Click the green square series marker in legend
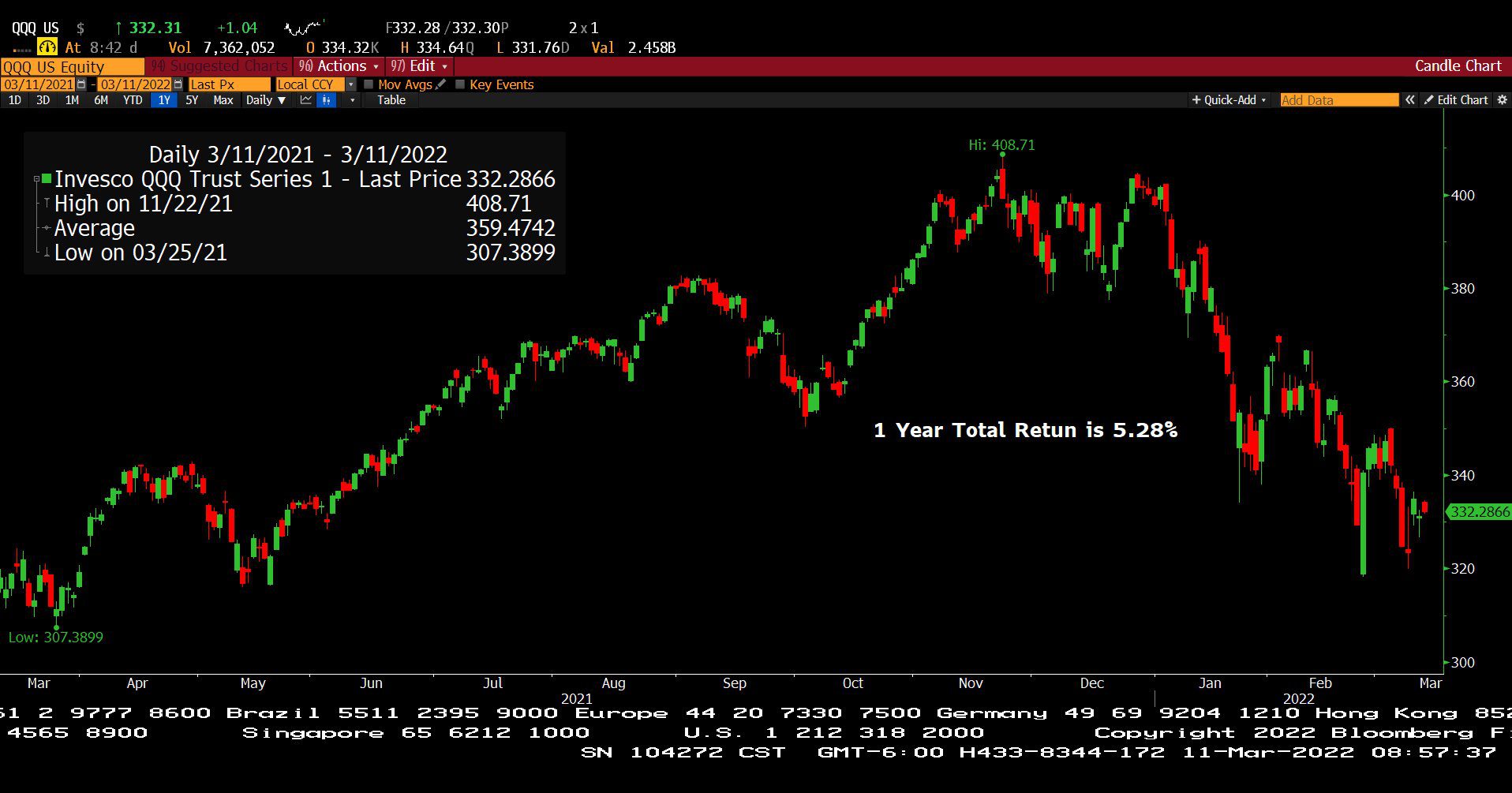Screen dimensions: 1512x793 pos(47,179)
